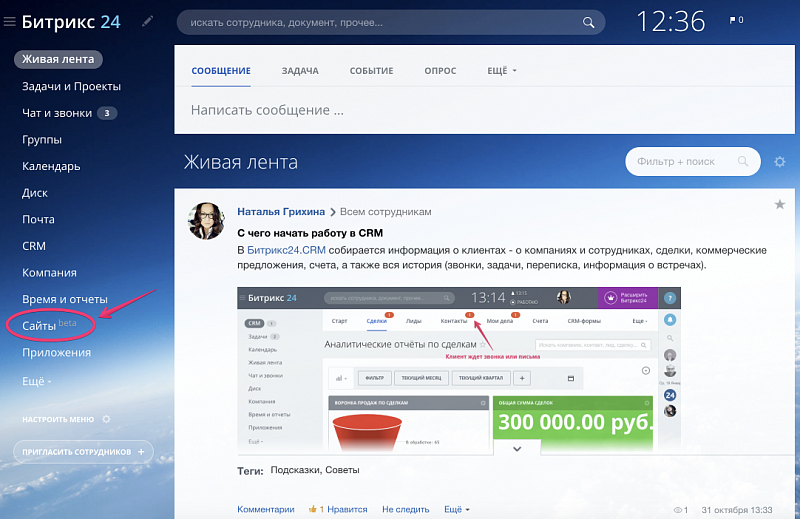Switch to Опрос tab
Viewport: 800px width, 519px height.
(440, 70)
